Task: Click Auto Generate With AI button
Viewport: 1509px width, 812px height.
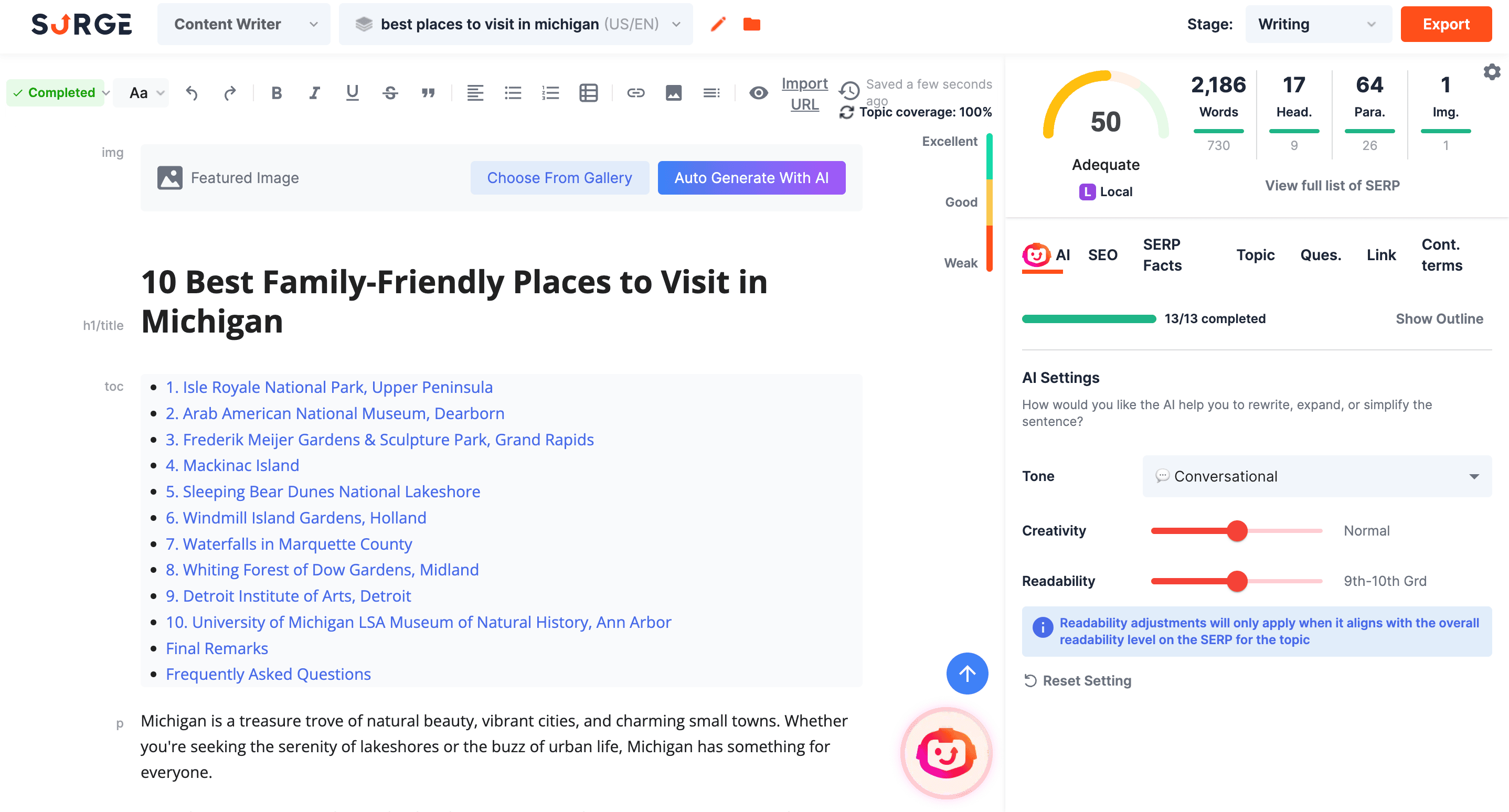Action: pyautogui.click(x=752, y=179)
